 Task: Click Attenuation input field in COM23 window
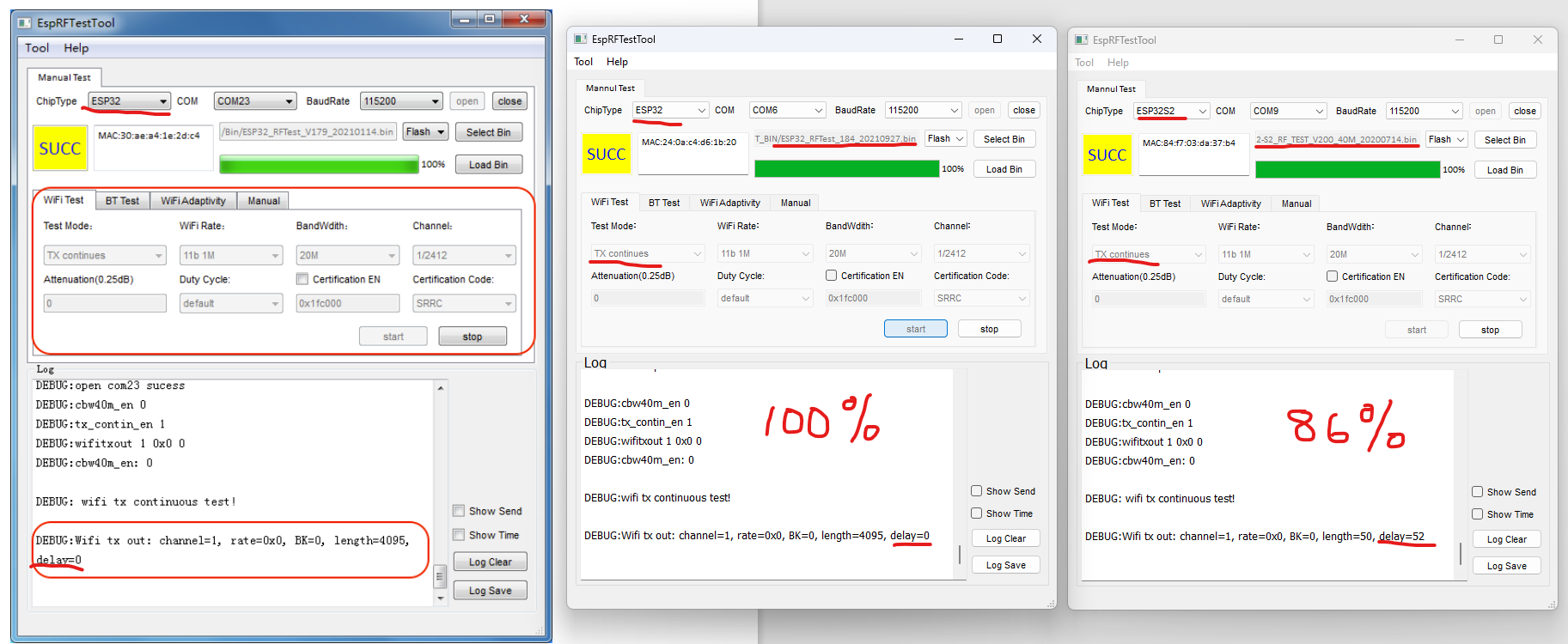pos(105,303)
